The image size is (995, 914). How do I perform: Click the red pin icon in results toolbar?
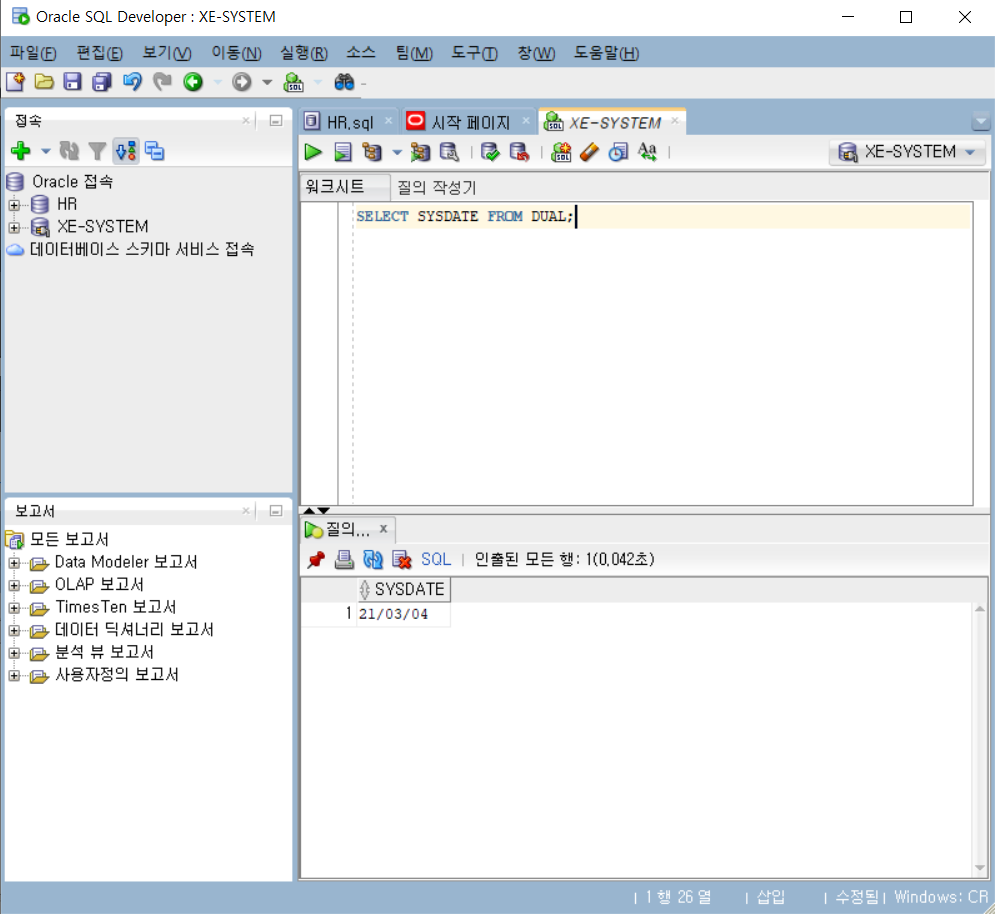click(315, 559)
